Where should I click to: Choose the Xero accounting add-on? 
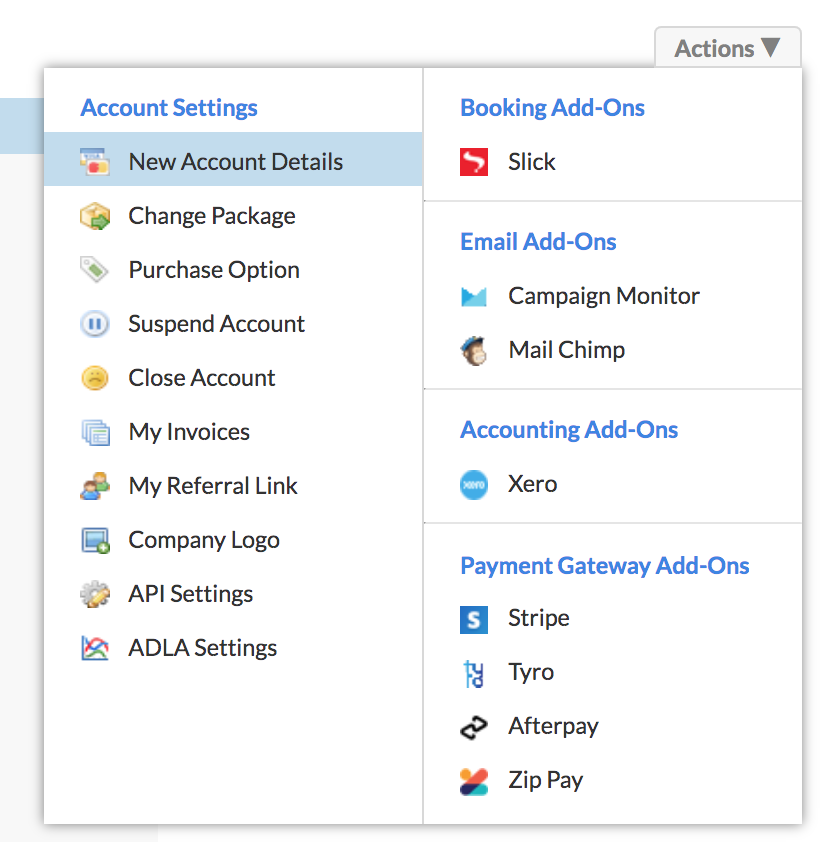(613, 484)
